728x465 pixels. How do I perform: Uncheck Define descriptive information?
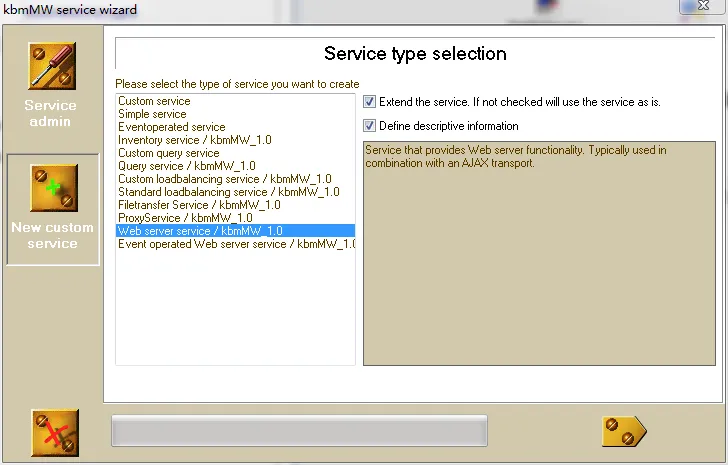369,126
